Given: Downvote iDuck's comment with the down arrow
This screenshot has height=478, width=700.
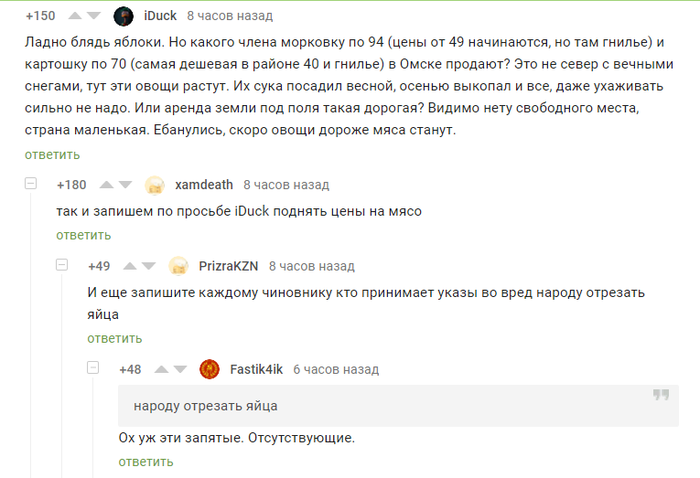Looking at the screenshot, I should point(94,16).
